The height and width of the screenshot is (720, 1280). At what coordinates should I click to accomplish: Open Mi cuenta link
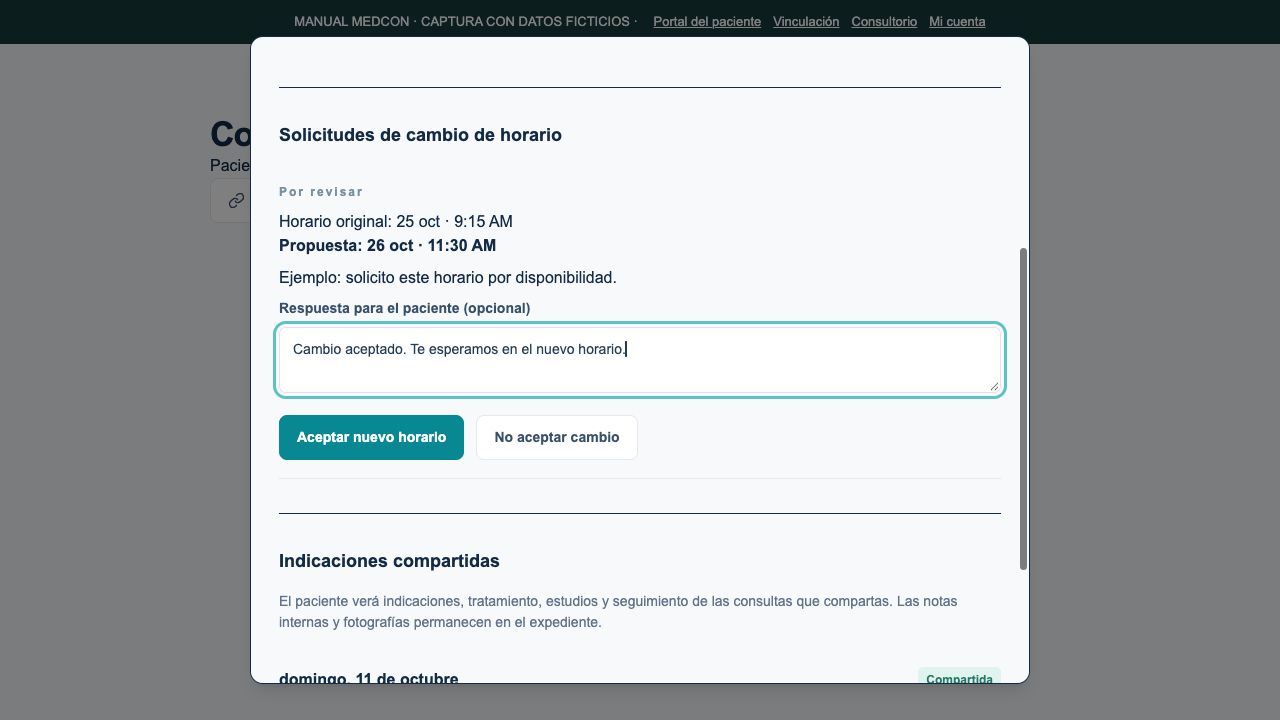click(957, 21)
